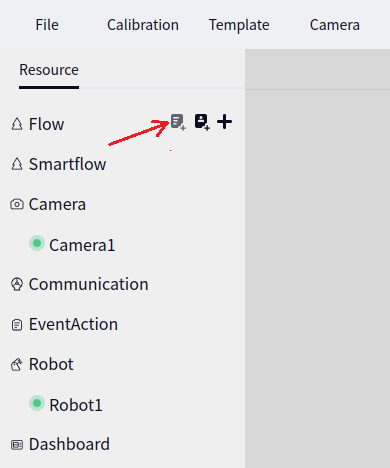Open the Calibration menu
This screenshot has width=390, height=468.
pyautogui.click(x=143, y=25)
